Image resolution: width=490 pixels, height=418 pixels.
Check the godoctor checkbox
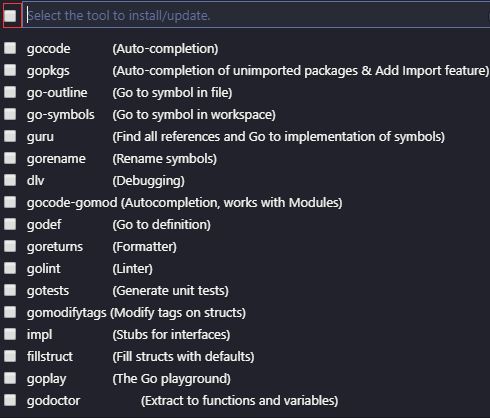pyautogui.click(x=10, y=400)
